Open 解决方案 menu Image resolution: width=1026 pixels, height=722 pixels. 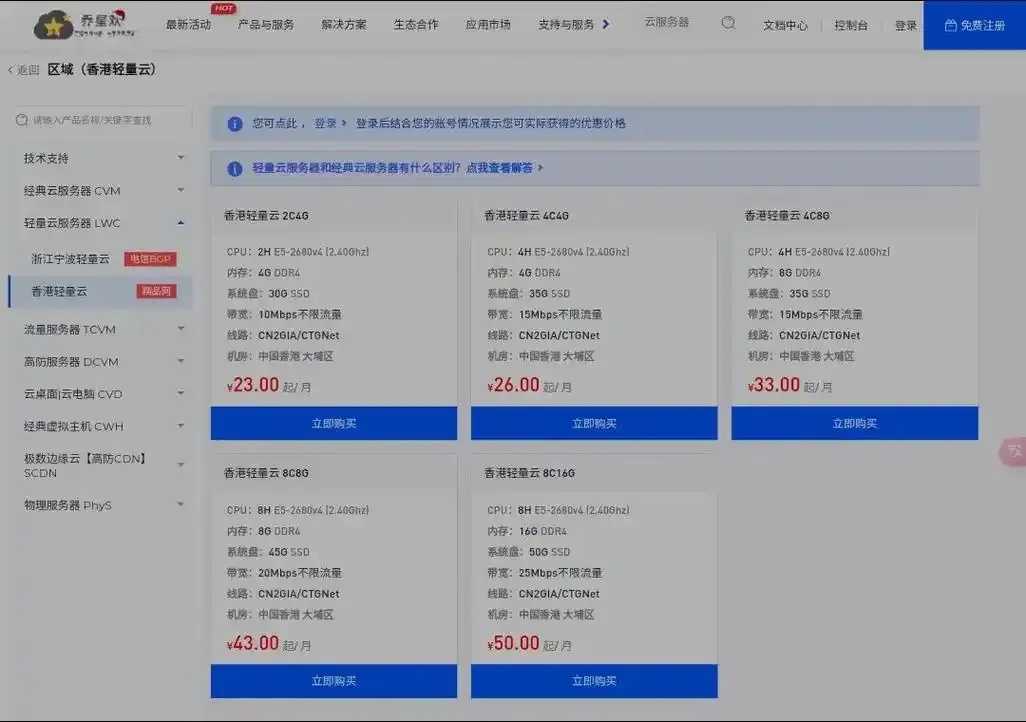click(x=344, y=25)
